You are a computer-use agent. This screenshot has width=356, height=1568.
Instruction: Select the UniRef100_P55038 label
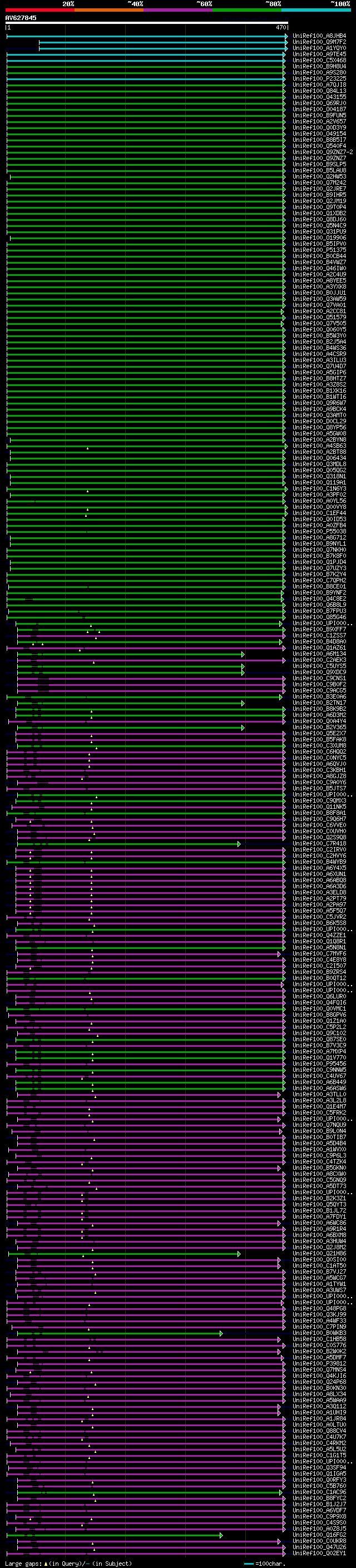[x=319, y=531]
